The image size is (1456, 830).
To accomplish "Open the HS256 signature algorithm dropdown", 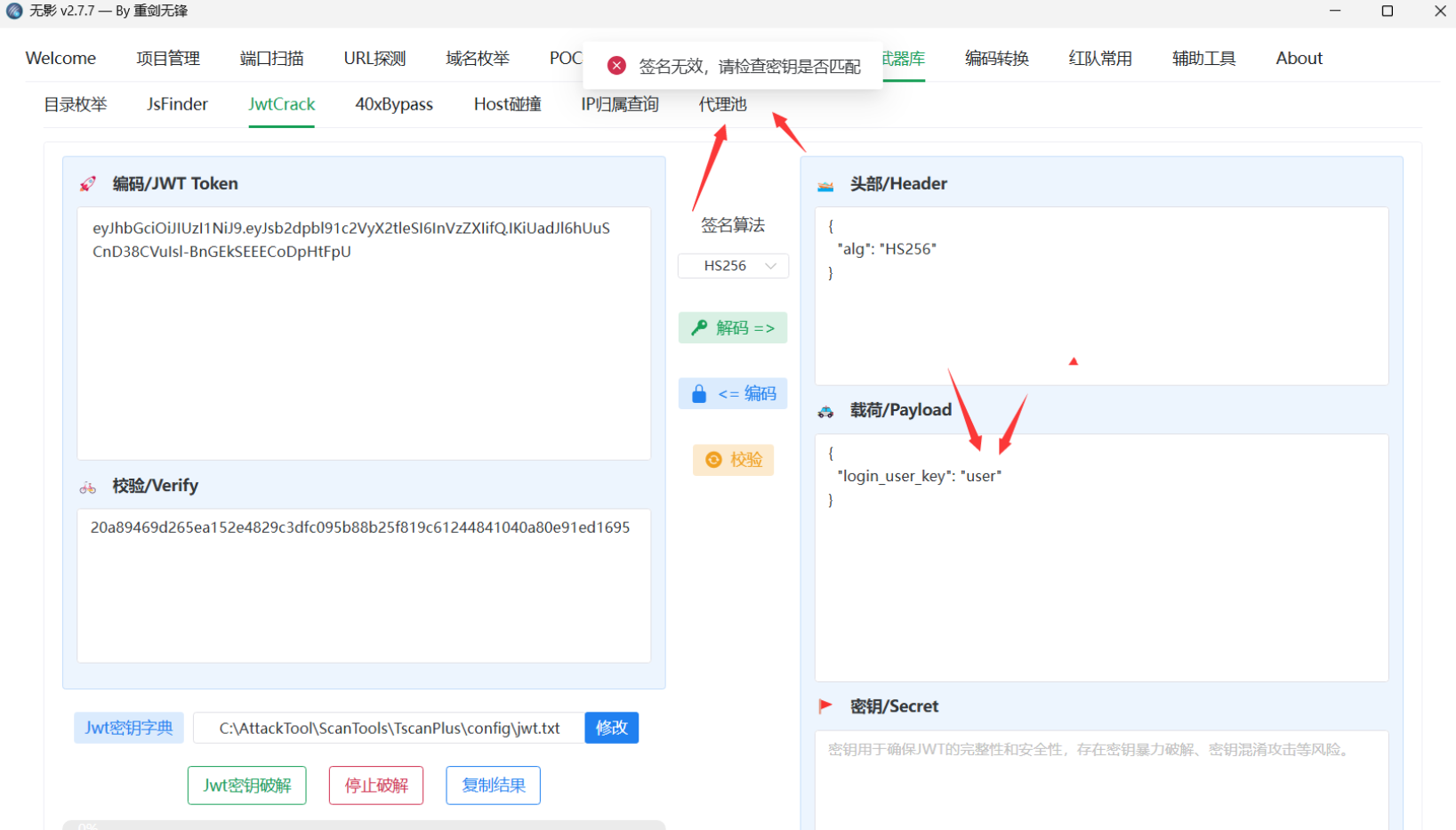I will click(733, 266).
